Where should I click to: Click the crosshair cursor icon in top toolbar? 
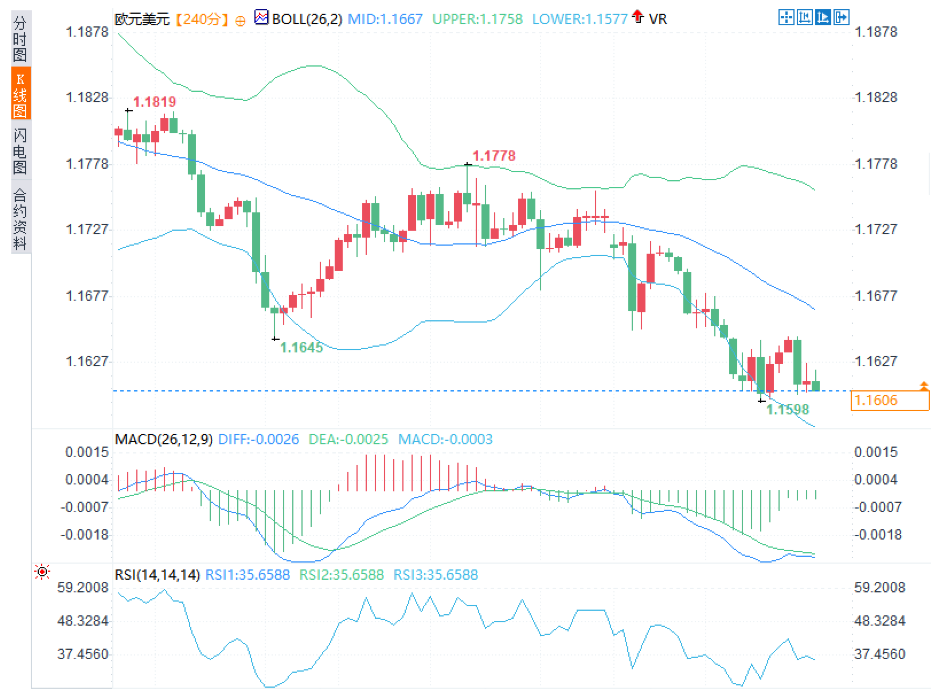786,18
